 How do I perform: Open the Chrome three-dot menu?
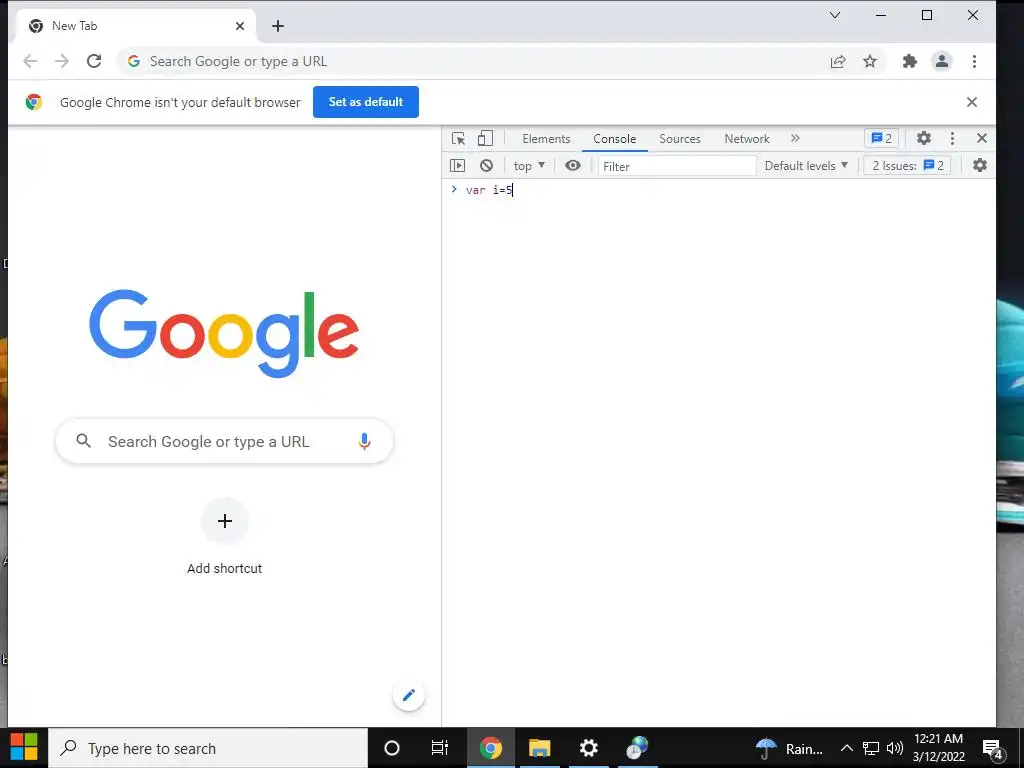click(x=974, y=61)
